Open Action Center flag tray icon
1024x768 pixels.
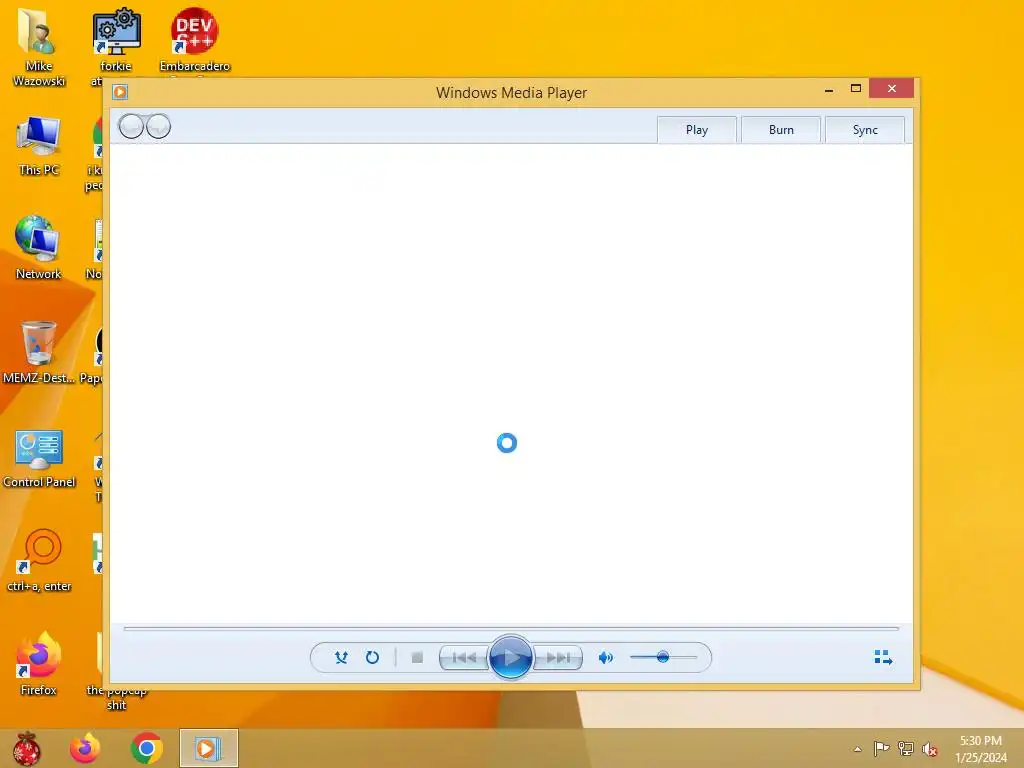point(881,748)
